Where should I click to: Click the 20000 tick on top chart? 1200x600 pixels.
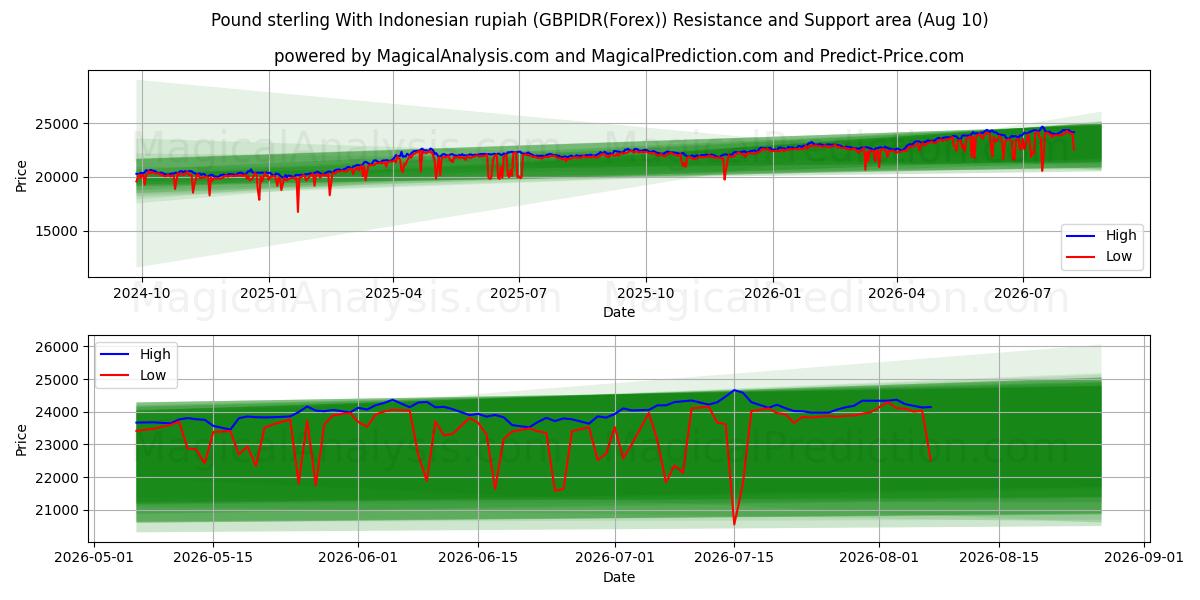[x=59, y=177]
